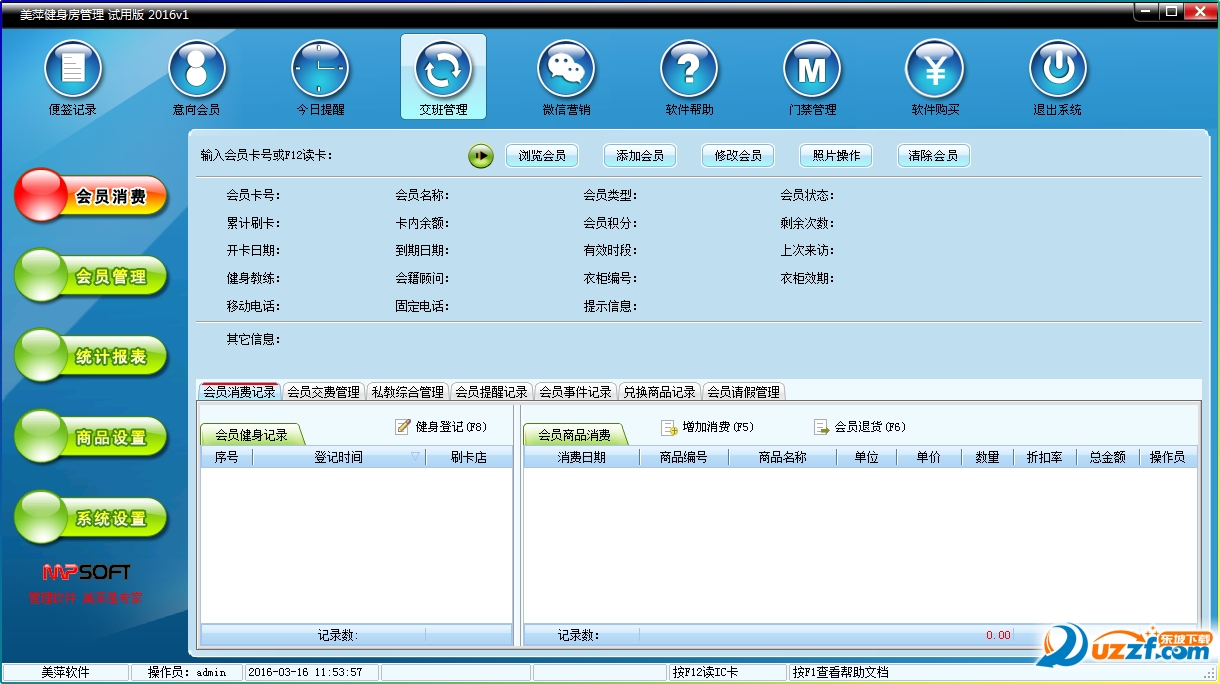Click 健身登记 (F8) pencil icon
1220x684 pixels.
403,427
